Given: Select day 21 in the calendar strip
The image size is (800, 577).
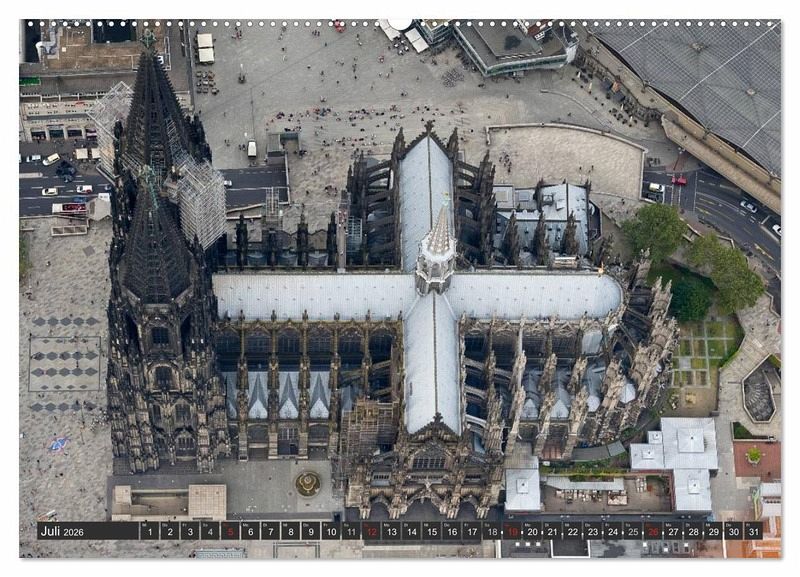Looking at the screenshot, I should 553,531.
